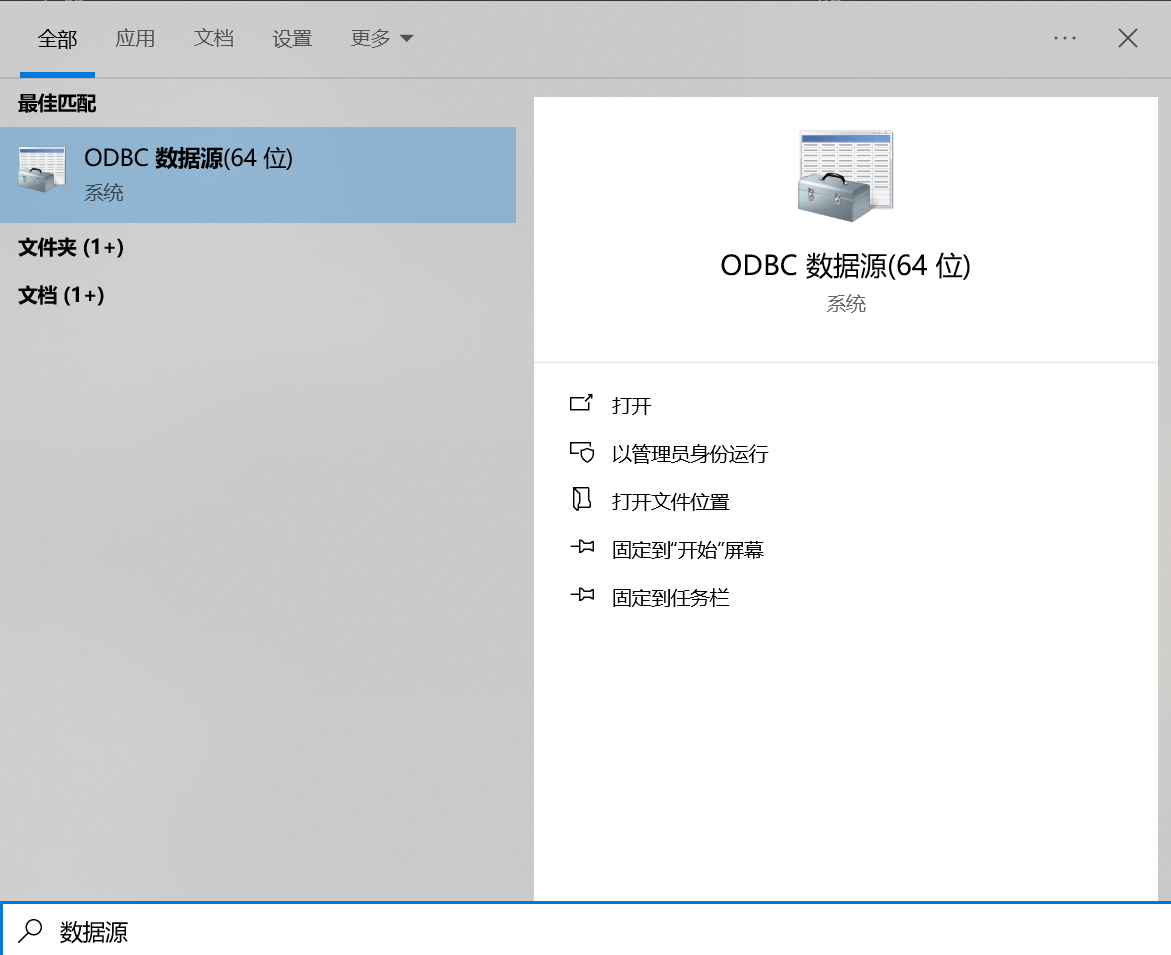The height and width of the screenshot is (955, 1171).
Task: Click the 打开文件位置 folder icon
Action: coord(583,500)
